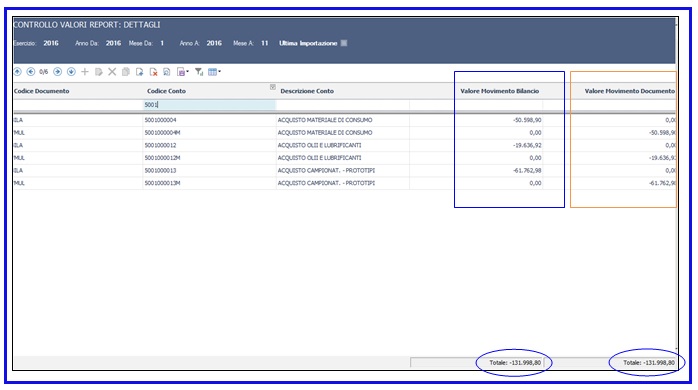Go to the previous record arrow
This screenshot has height=390, width=698.
pyautogui.click(x=31, y=72)
